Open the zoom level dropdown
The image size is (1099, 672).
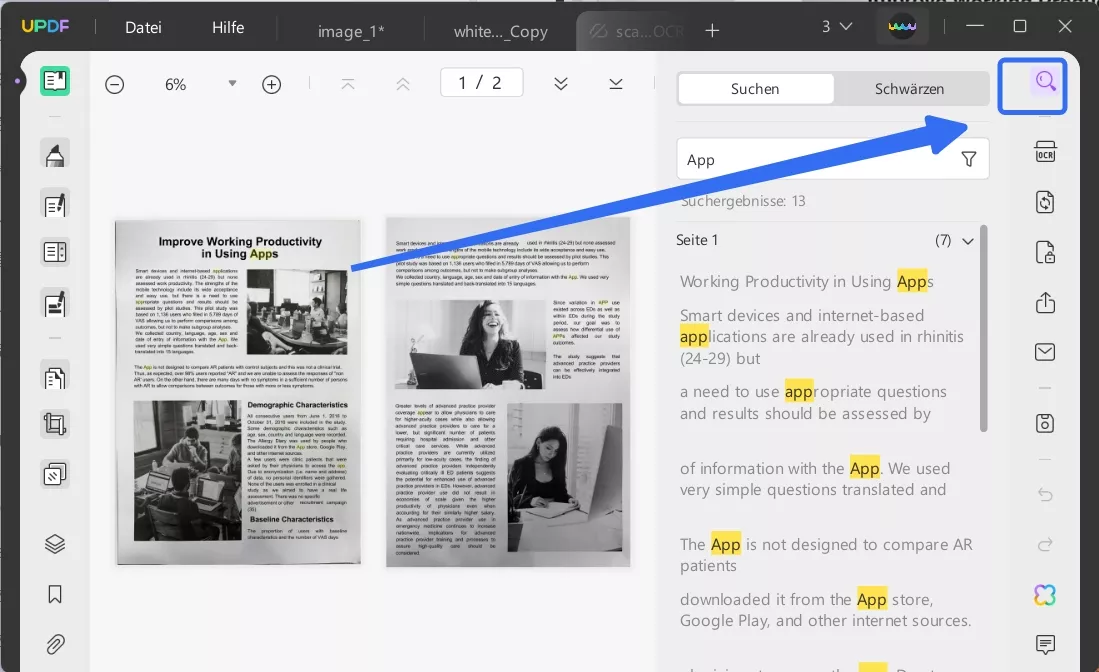pos(232,84)
